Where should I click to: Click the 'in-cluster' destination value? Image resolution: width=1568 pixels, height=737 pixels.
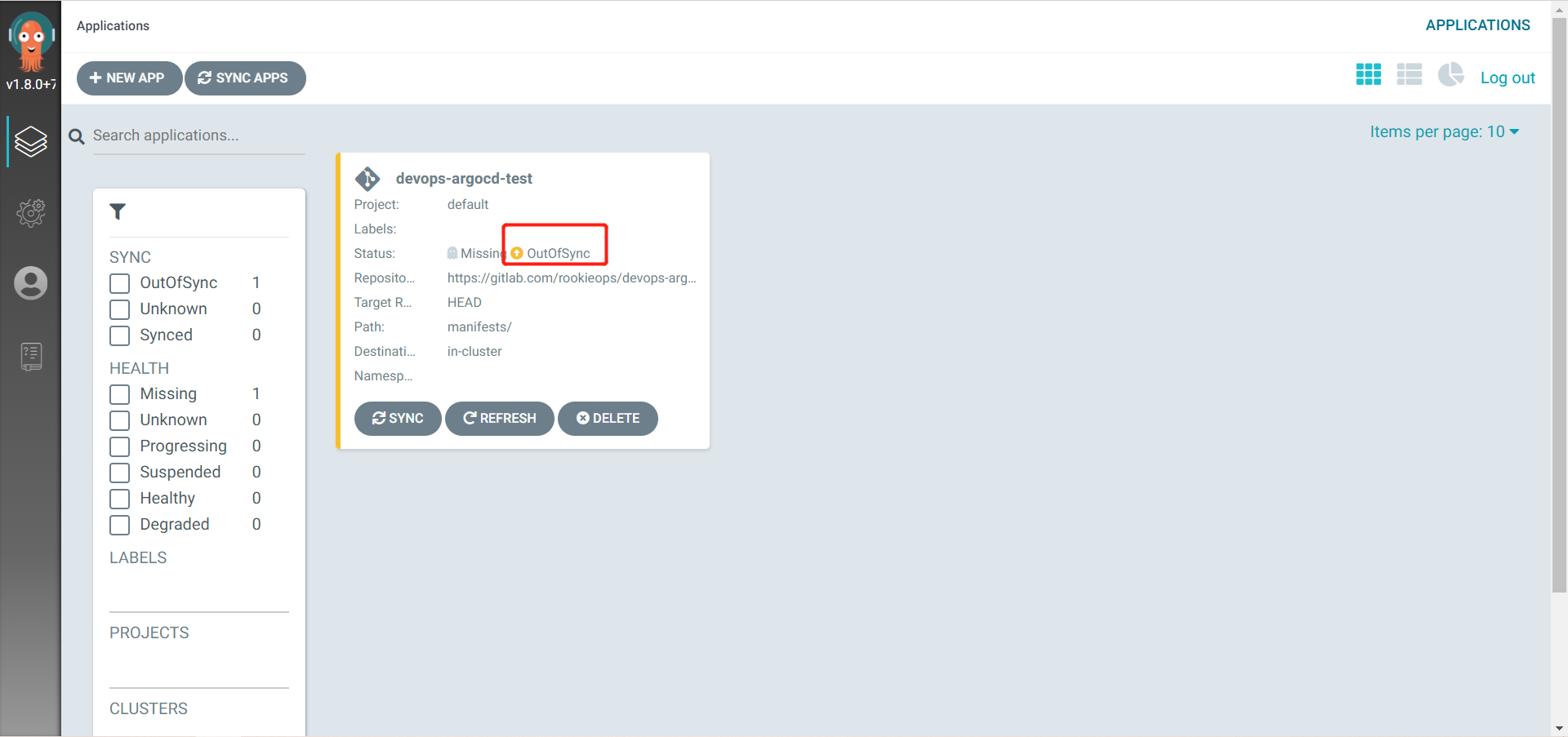click(x=474, y=352)
